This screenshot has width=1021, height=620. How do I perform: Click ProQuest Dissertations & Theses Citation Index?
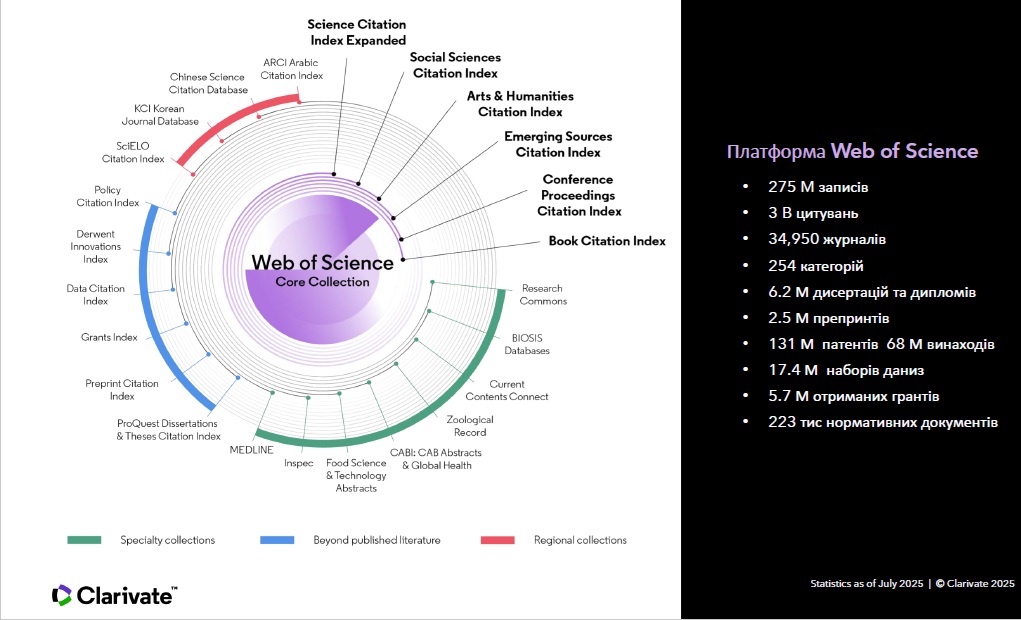[168, 430]
